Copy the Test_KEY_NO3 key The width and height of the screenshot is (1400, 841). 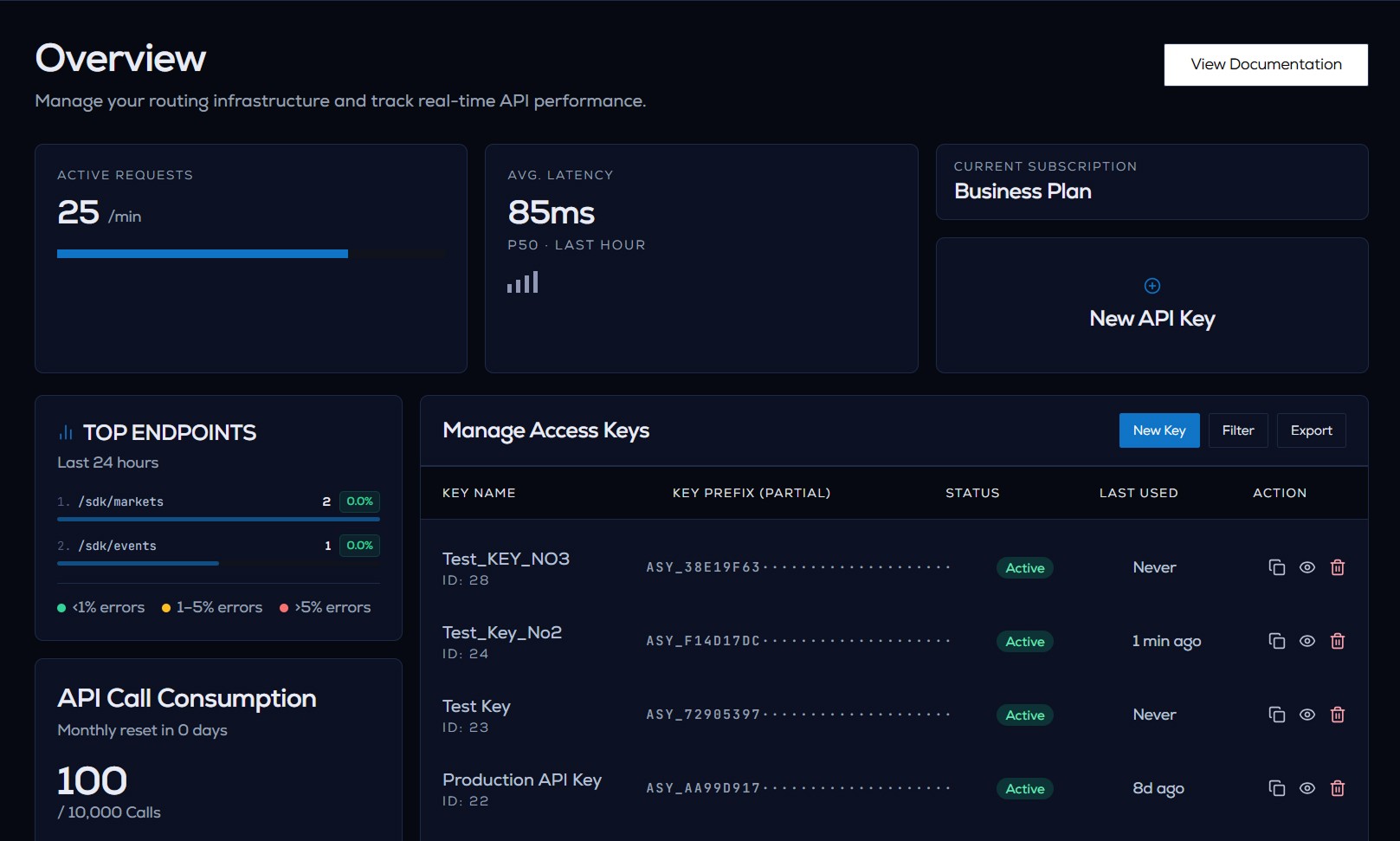pos(1276,567)
